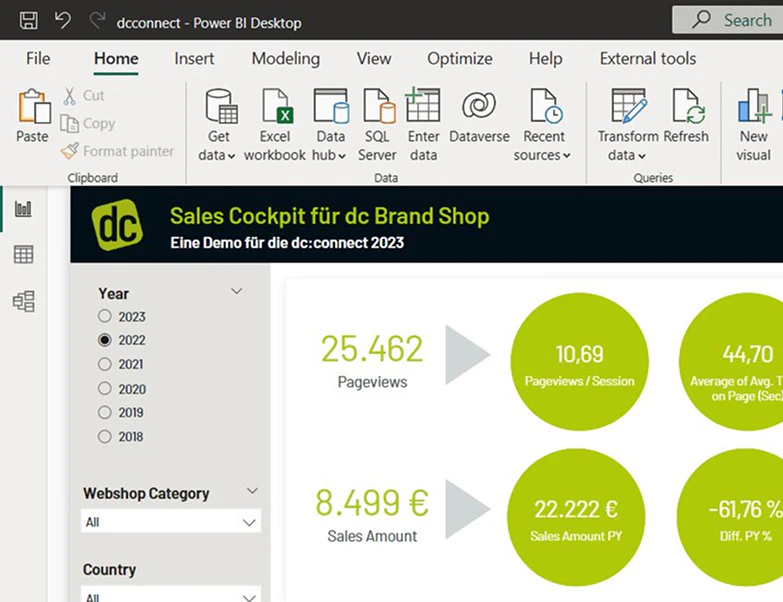Open the Get data database icon
783x602 pixels.
(221, 106)
